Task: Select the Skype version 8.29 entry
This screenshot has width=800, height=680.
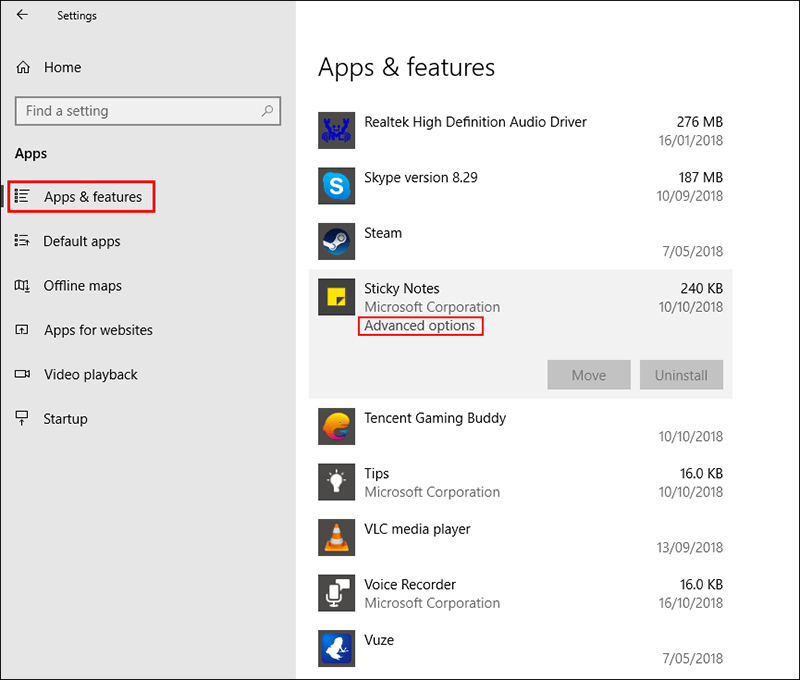Action: (x=520, y=186)
